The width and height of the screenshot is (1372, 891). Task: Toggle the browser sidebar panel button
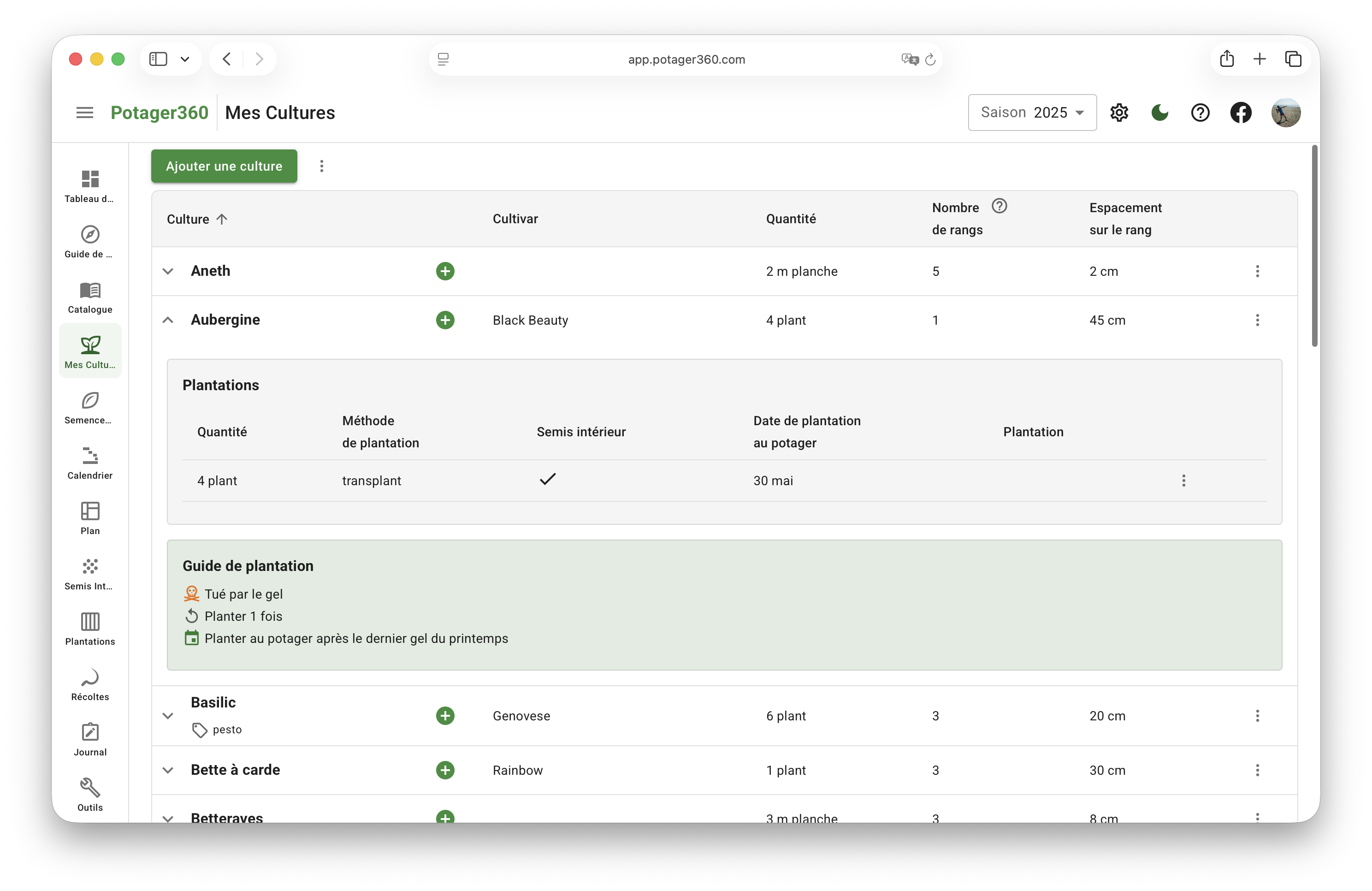click(x=159, y=59)
